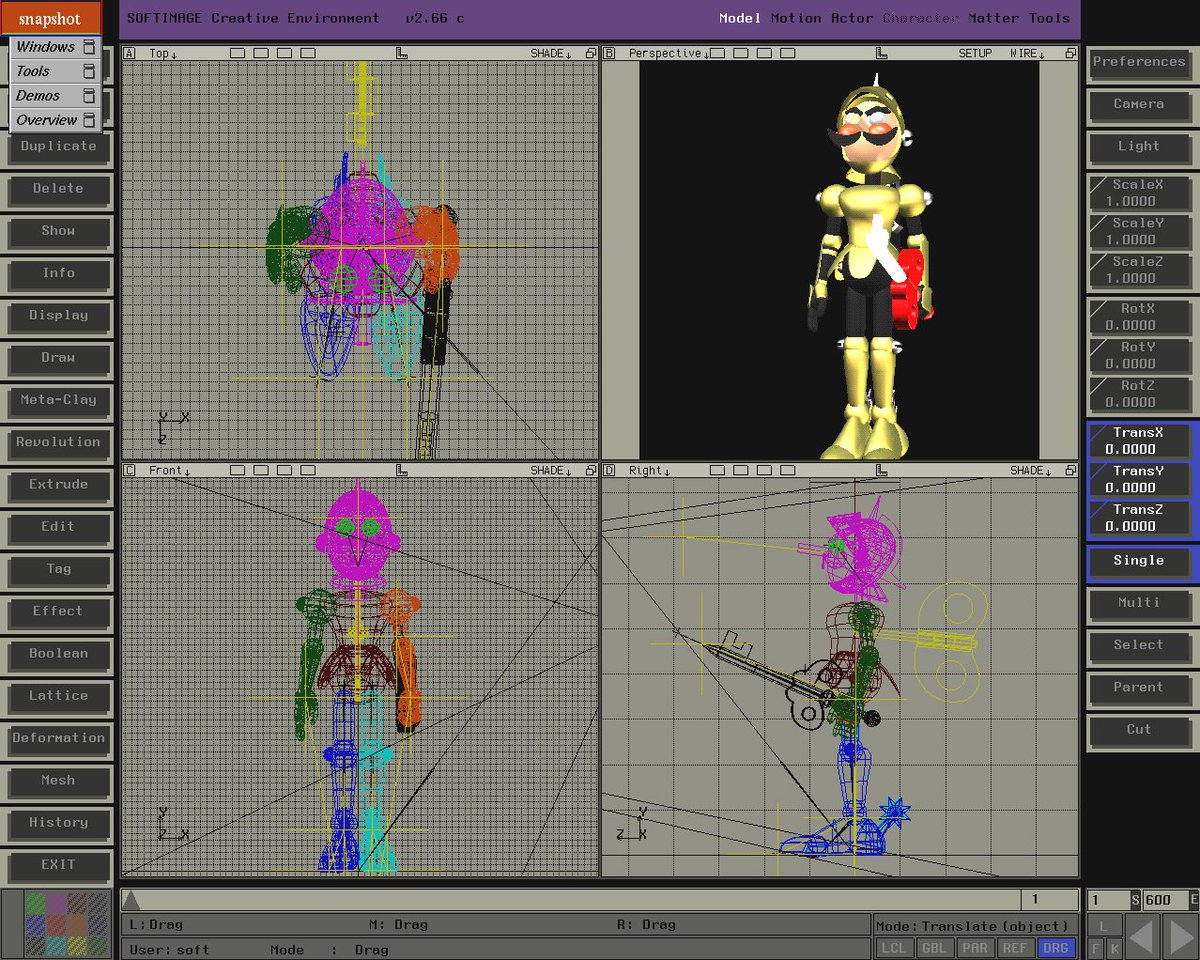Open the Perspective view type dropdown
Viewport: 1200px width, 960px height.
[x=668, y=53]
